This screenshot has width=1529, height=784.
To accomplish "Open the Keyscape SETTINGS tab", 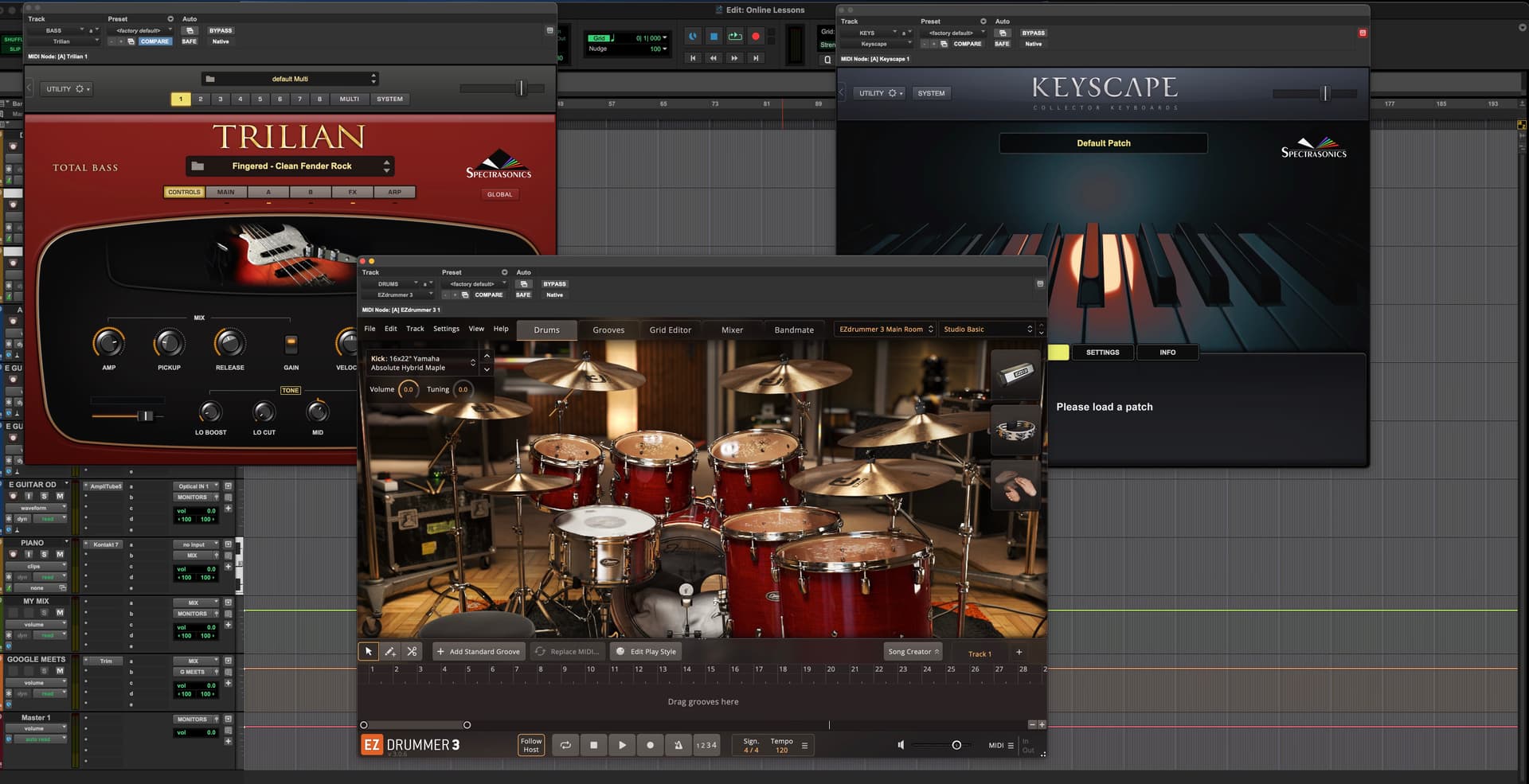I will (1102, 352).
